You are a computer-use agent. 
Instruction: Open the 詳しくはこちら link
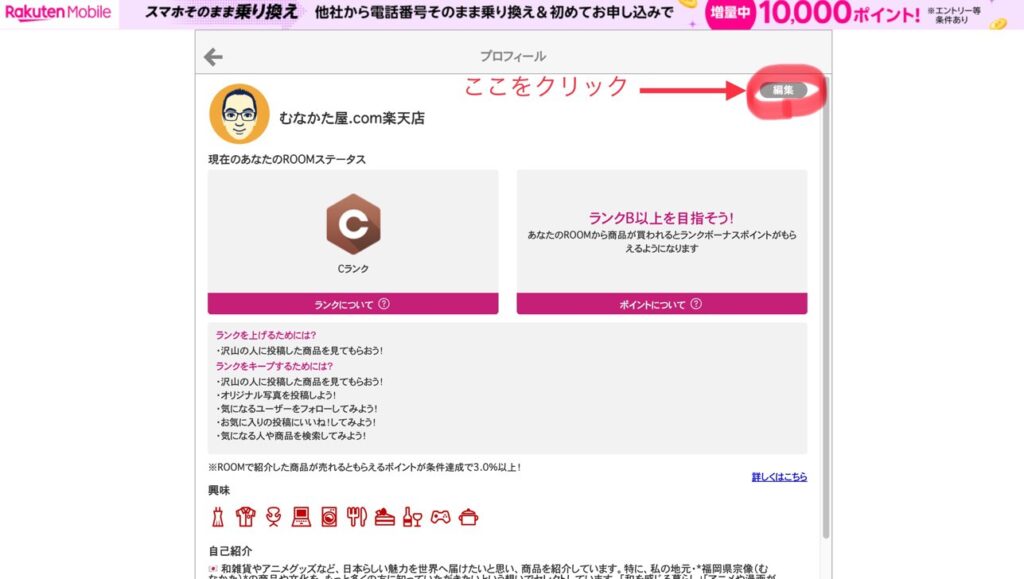tap(779, 477)
